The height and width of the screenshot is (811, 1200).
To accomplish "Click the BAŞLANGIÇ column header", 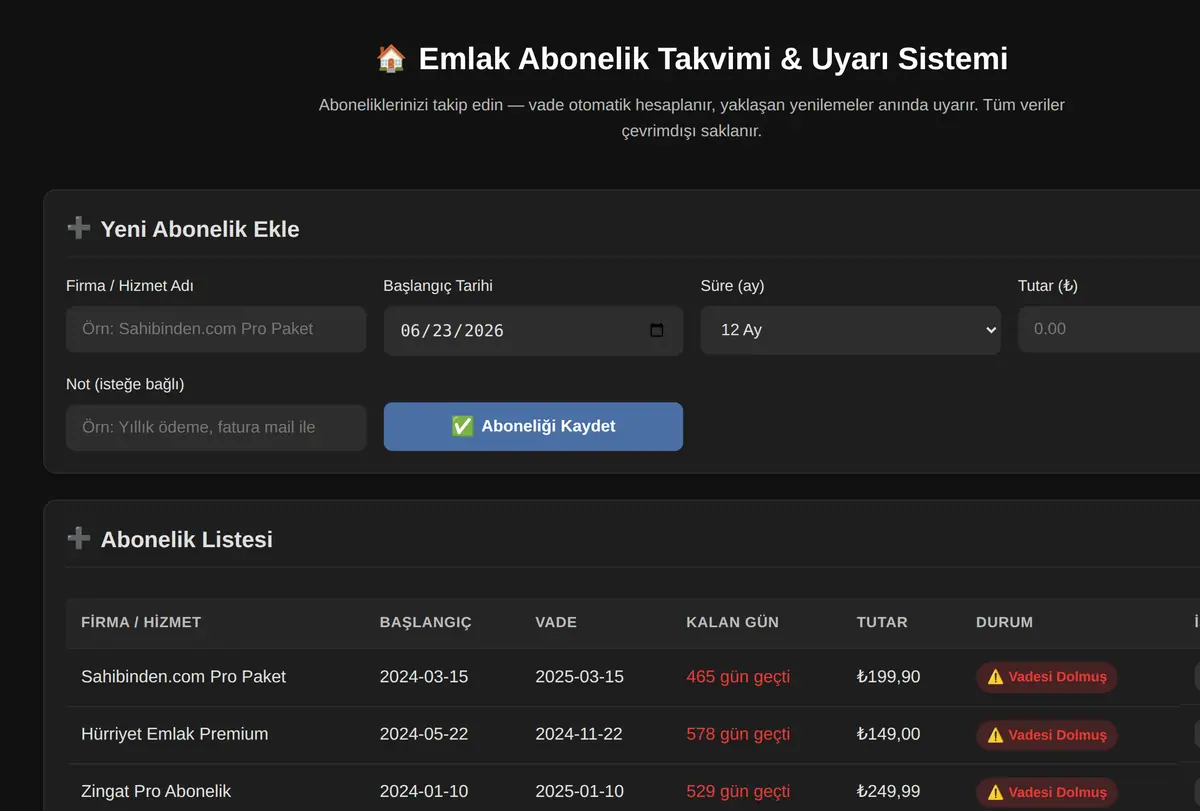I will [x=426, y=622].
